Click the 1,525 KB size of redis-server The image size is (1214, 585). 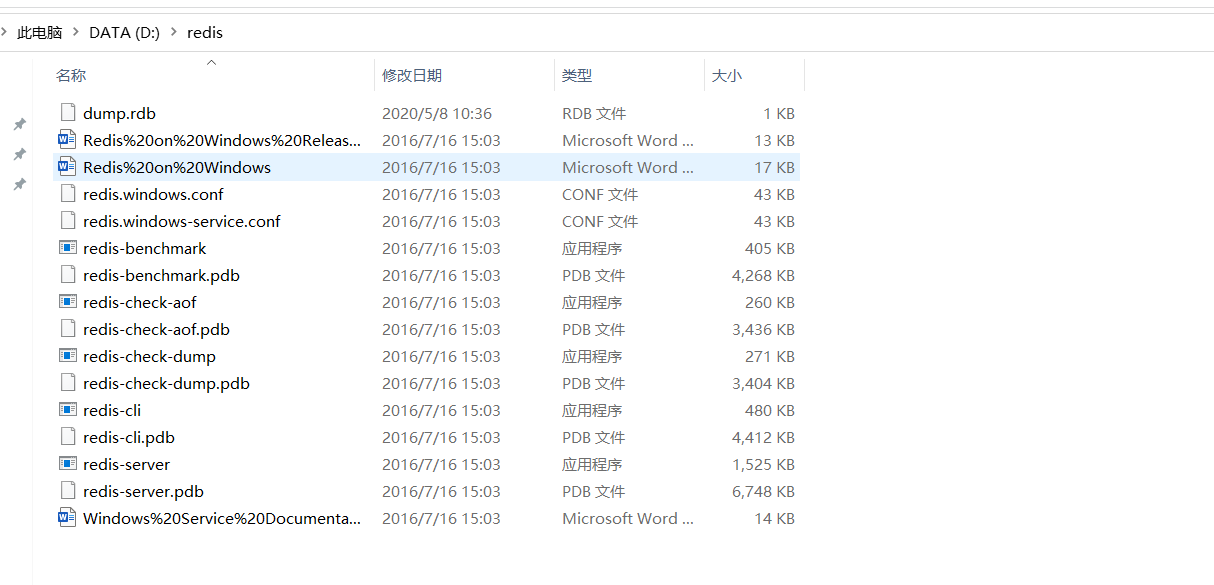tap(763, 464)
